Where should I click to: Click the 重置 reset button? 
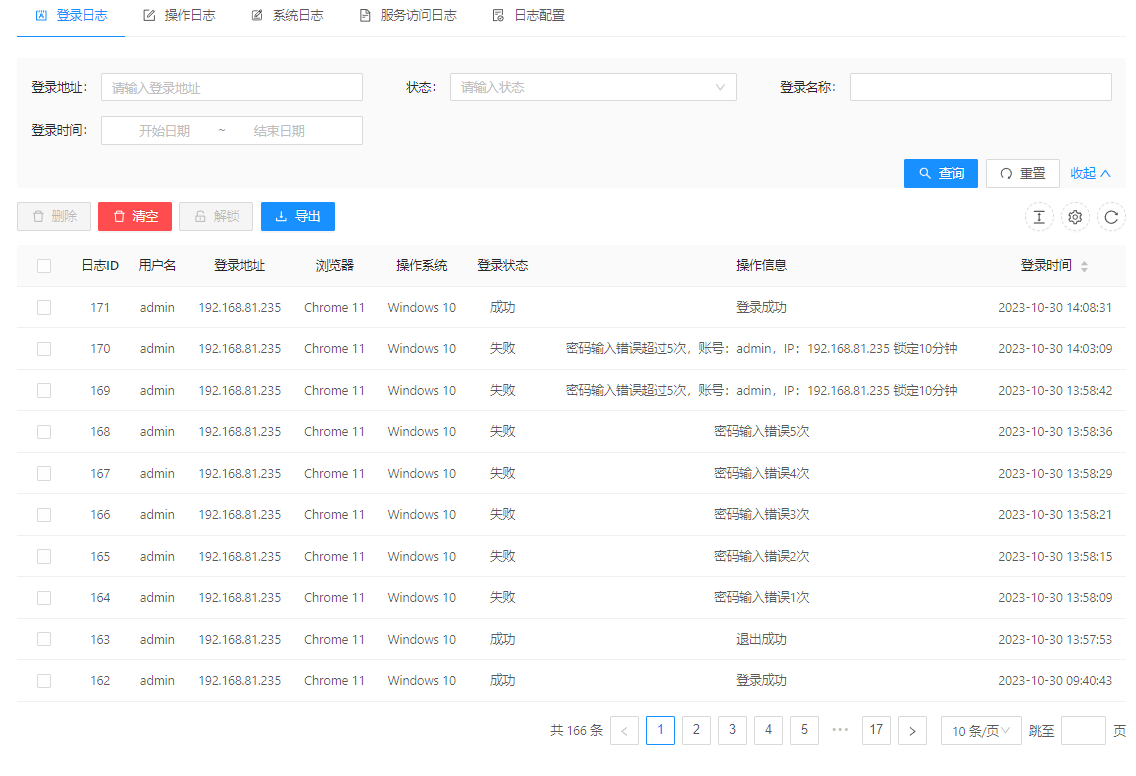1022,173
